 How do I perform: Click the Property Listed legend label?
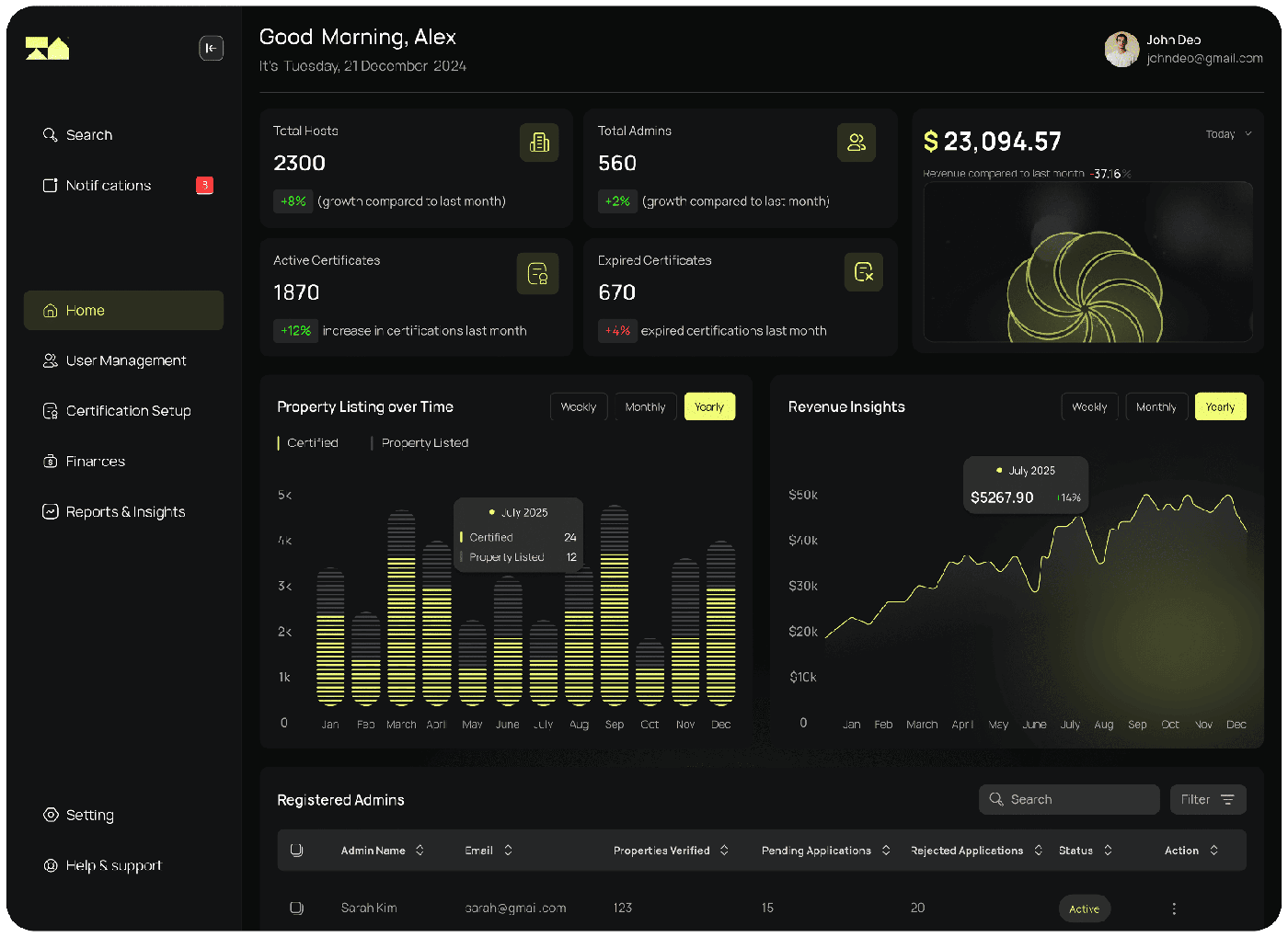pyautogui.click(x=425, y=443)
